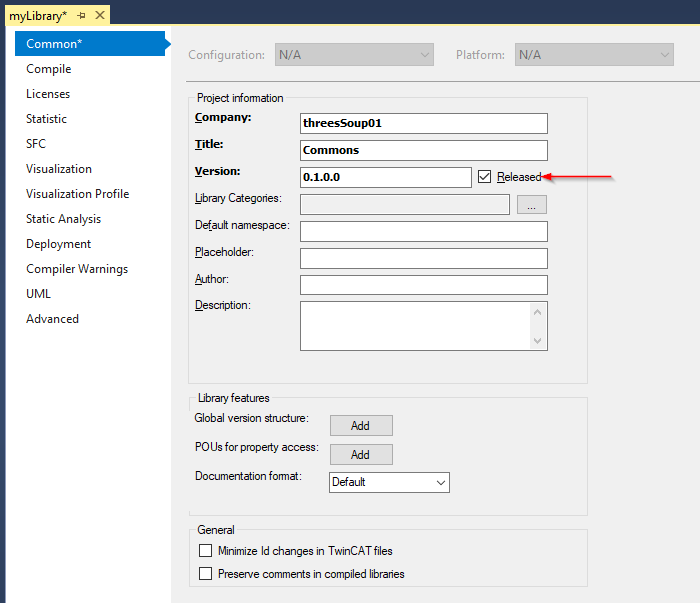Click the Library Categories field

[405, 204]
